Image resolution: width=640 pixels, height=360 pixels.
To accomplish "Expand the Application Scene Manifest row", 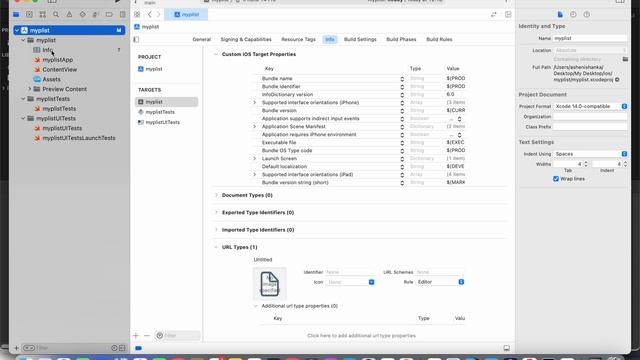I will [255, 127].
